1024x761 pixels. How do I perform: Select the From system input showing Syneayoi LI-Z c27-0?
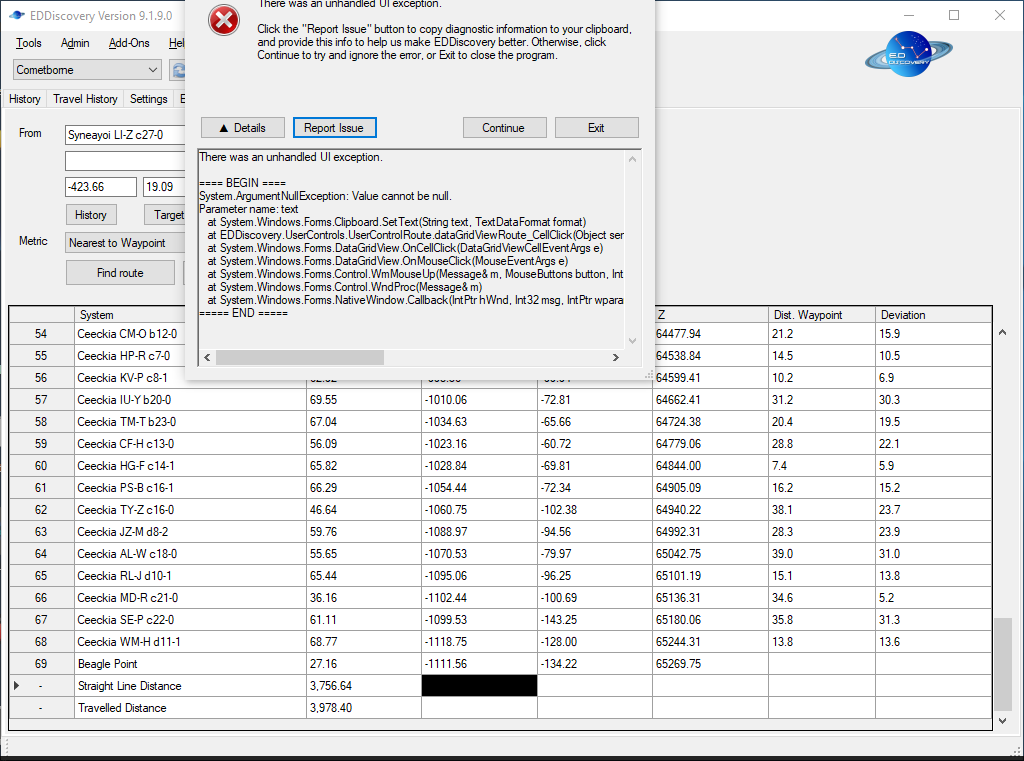click(125, 134)
